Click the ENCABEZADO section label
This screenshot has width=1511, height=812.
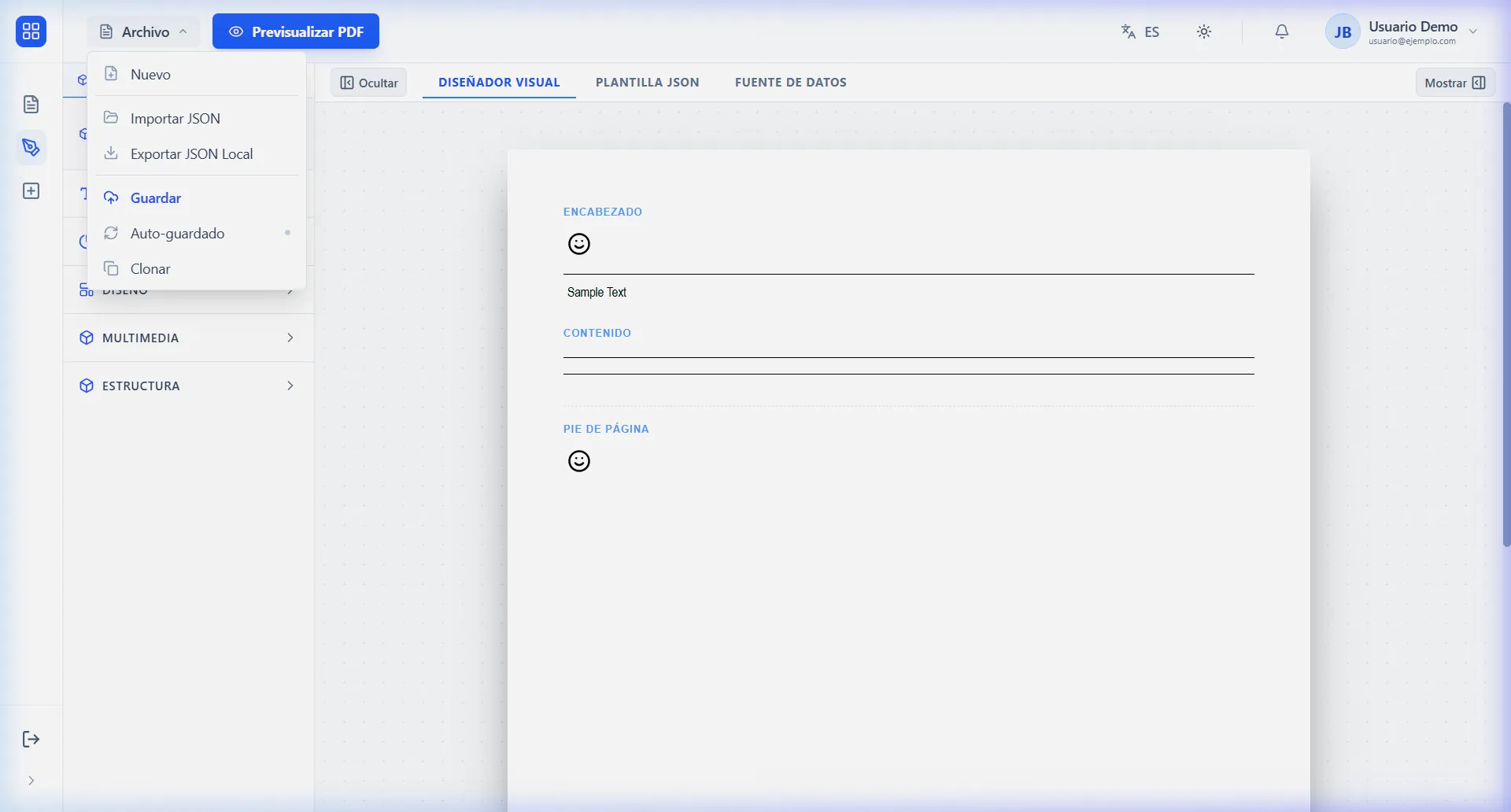pos(603,212)
